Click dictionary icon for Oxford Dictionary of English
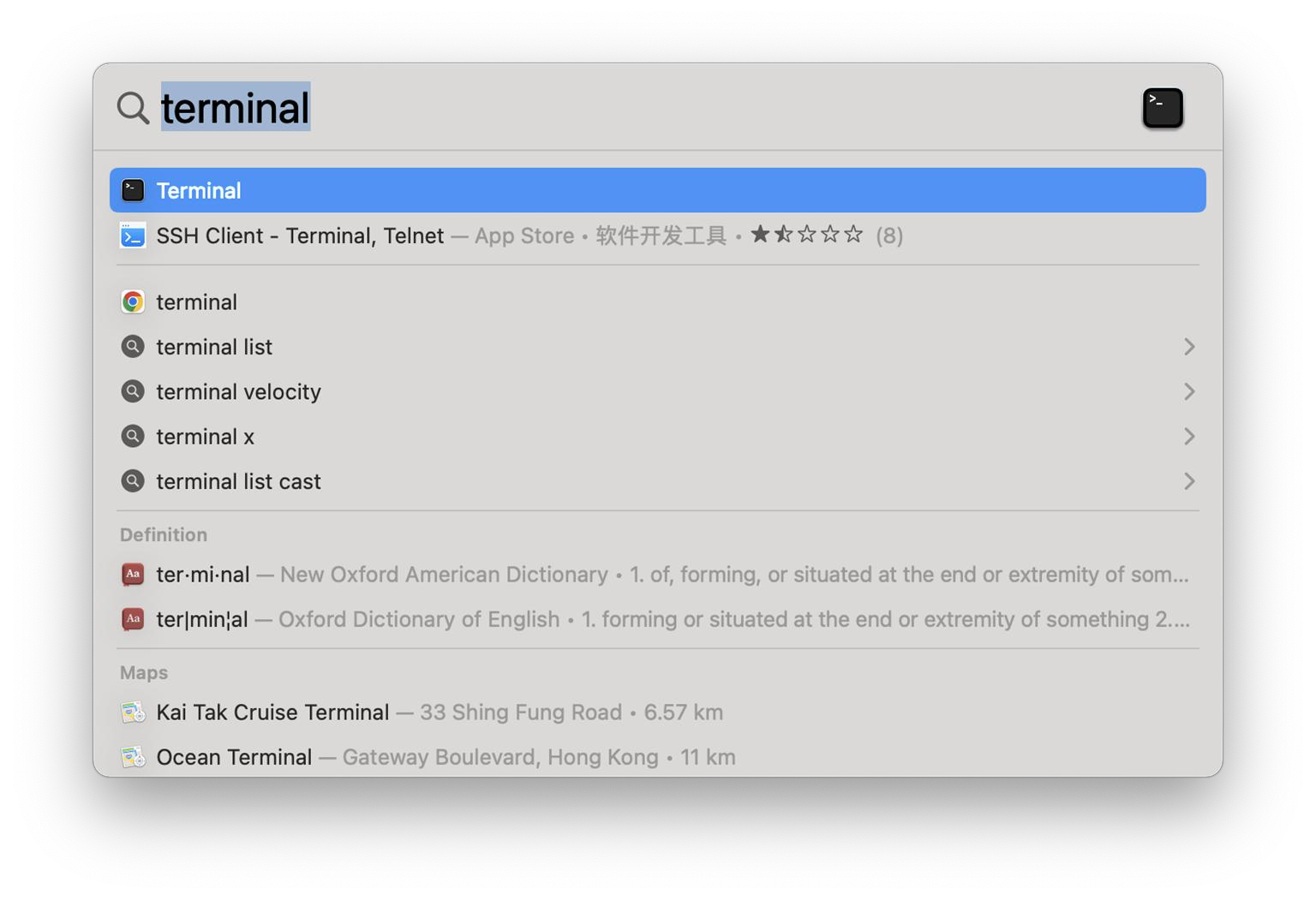 (x=133, y=619)
